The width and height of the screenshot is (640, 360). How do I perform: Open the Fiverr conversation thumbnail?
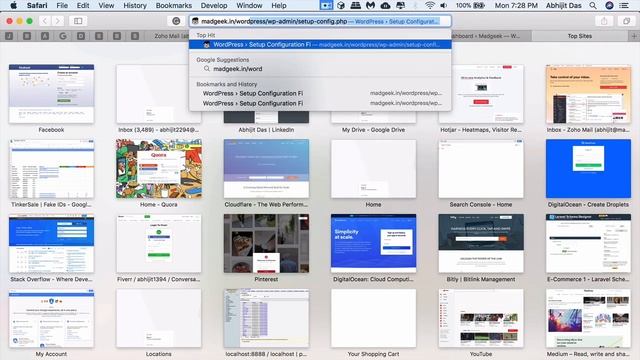pos(159,243)
